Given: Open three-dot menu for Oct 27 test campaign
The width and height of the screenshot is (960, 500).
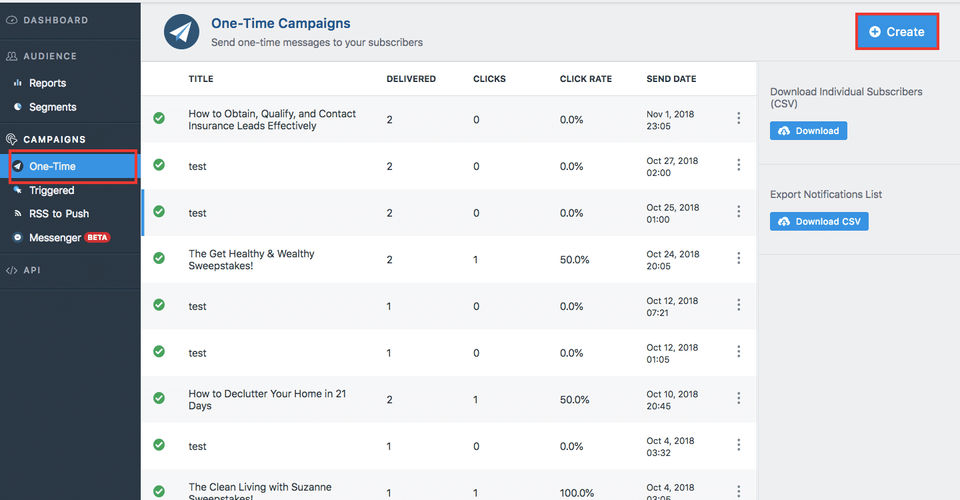Looking at the screenshot, I should (739, 165).
